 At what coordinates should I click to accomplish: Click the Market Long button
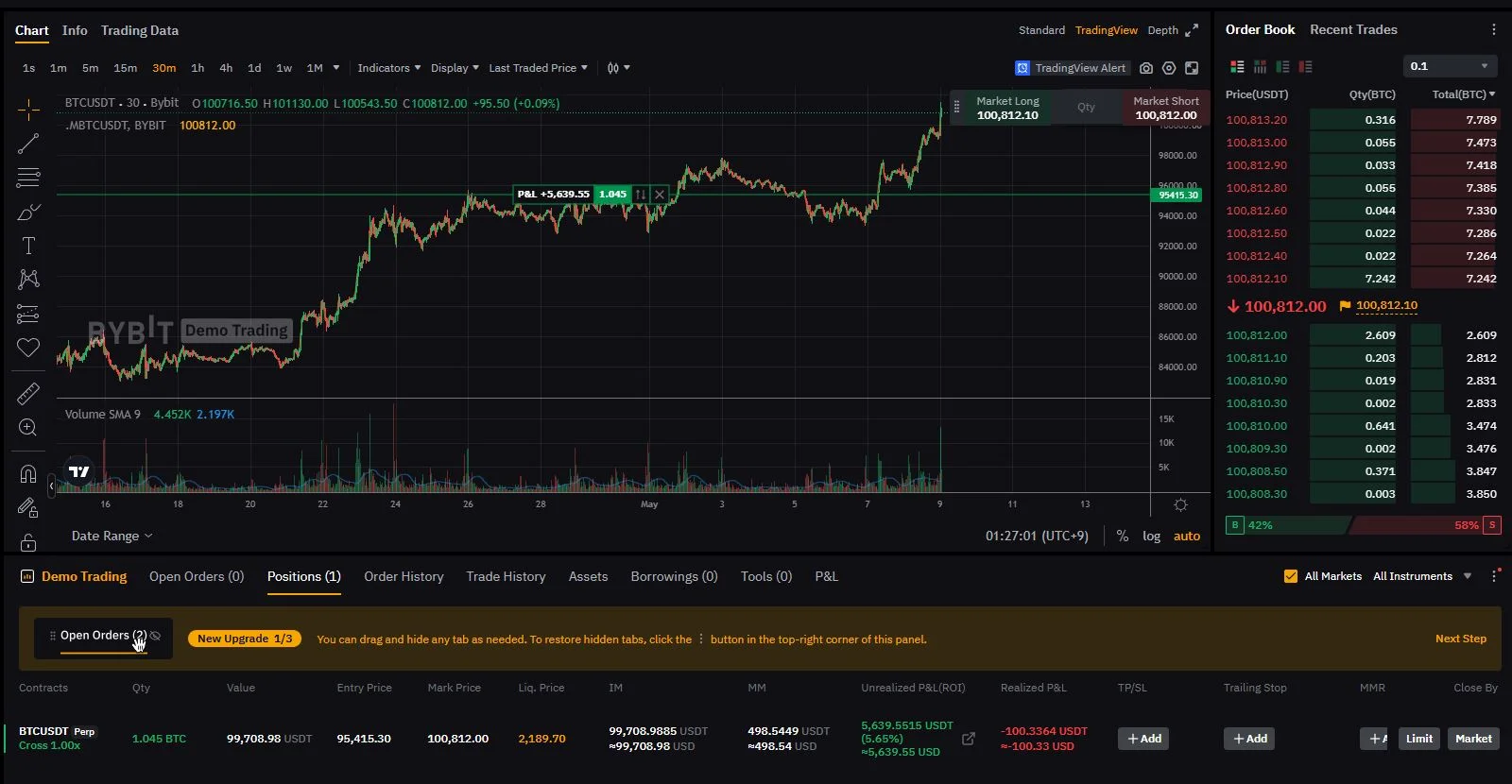click(x=1007, y=108)
